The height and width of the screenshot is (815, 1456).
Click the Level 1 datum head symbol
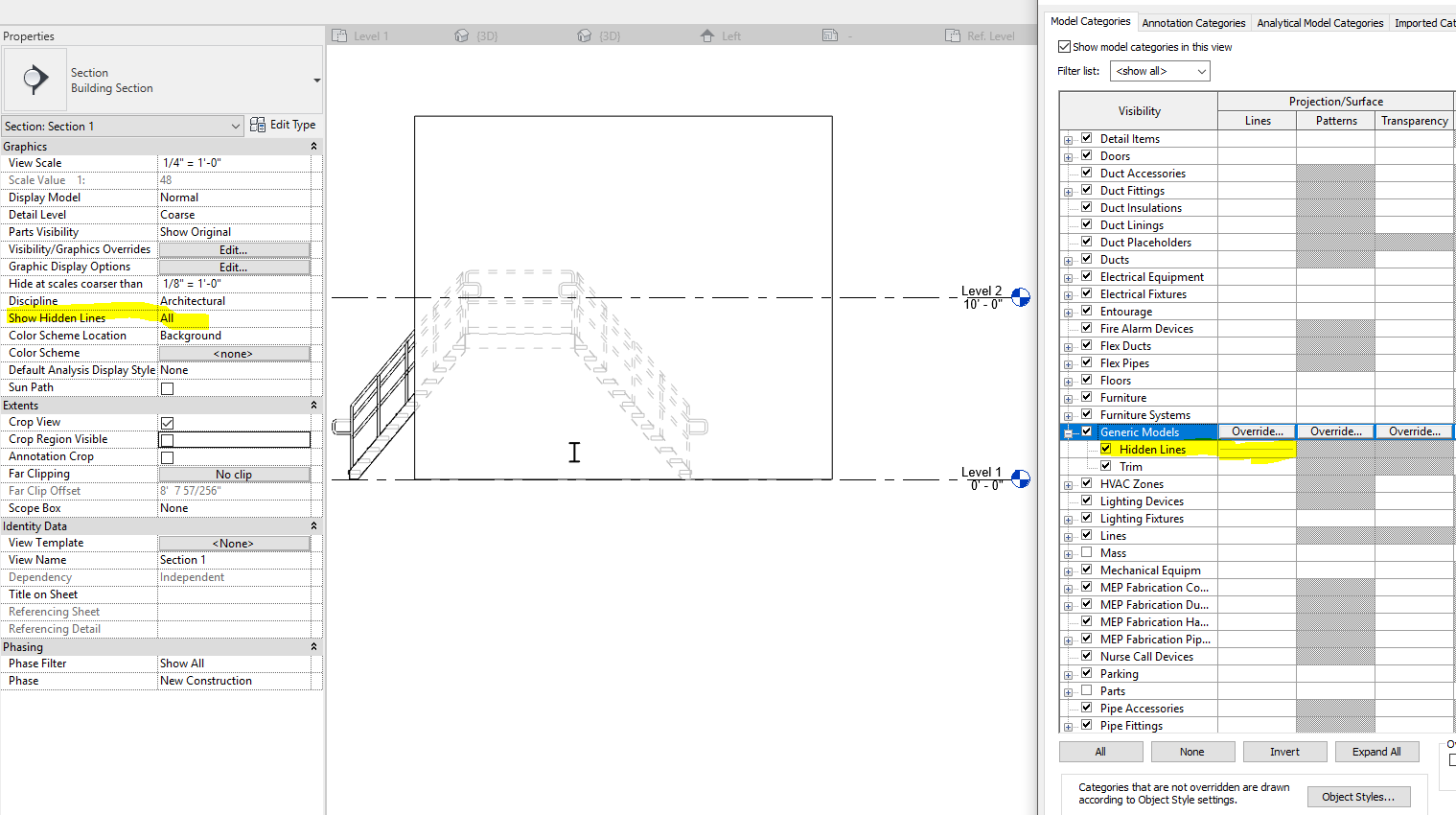1019,478
